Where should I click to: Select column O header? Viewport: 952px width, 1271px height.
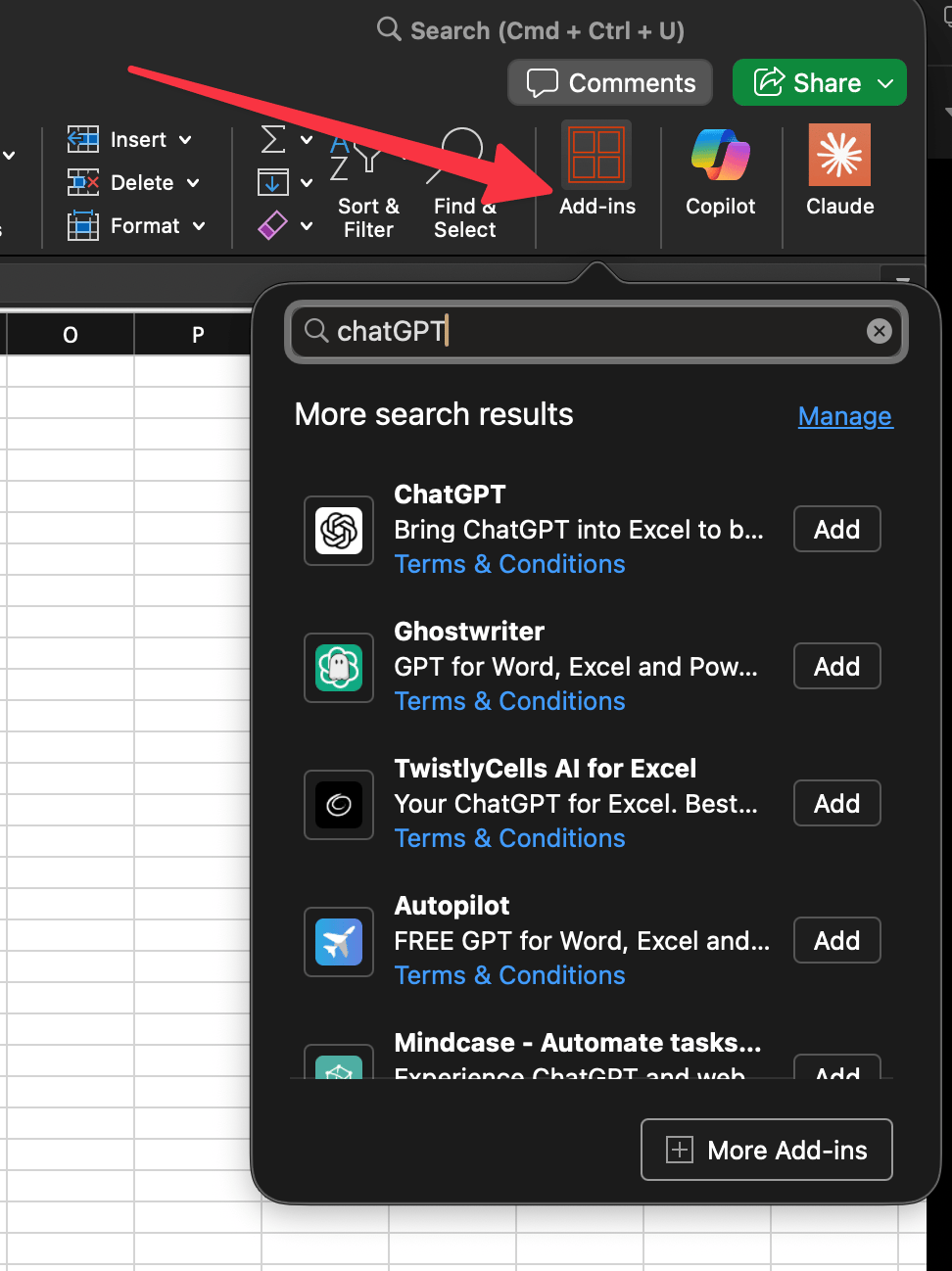coord(70,335)
